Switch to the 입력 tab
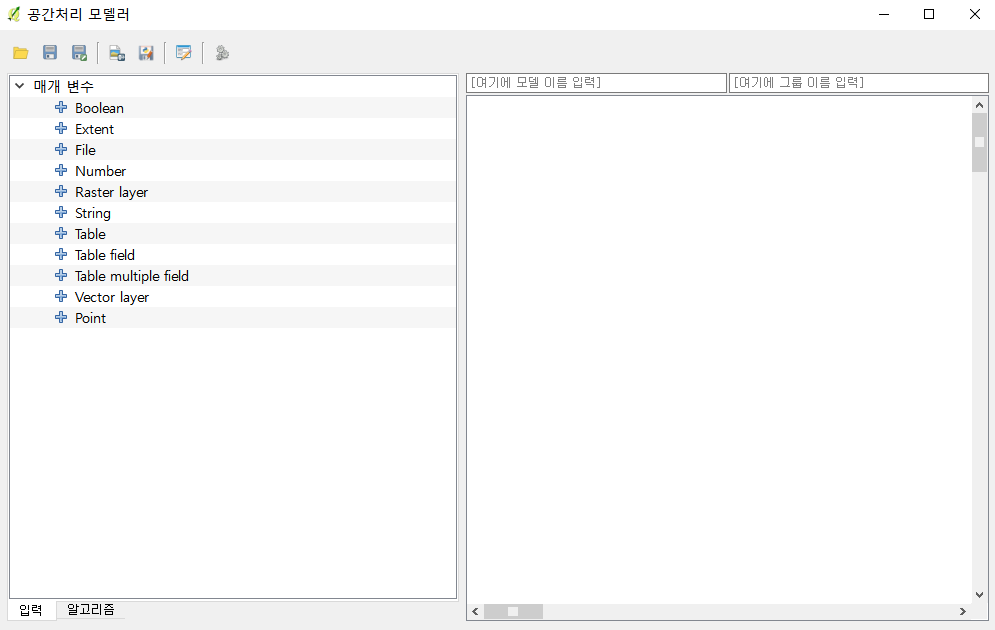The width and height of the screenshot is (995, 630). click(31, 610)
